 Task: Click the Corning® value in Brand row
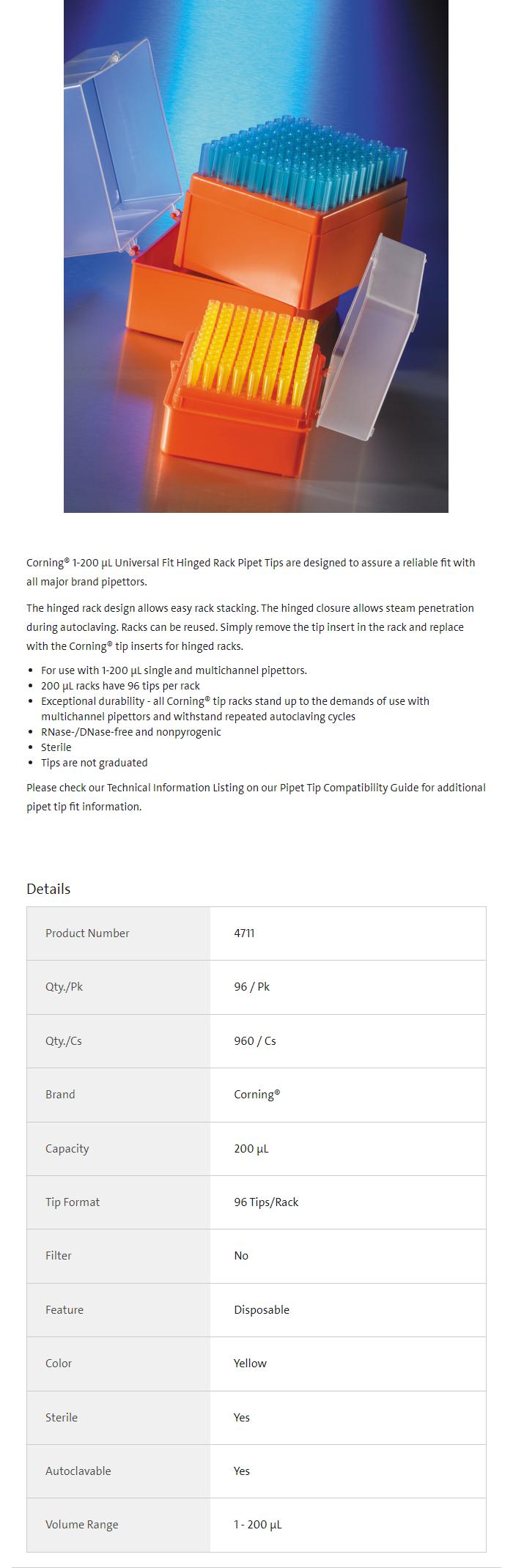coord(256,1094)
